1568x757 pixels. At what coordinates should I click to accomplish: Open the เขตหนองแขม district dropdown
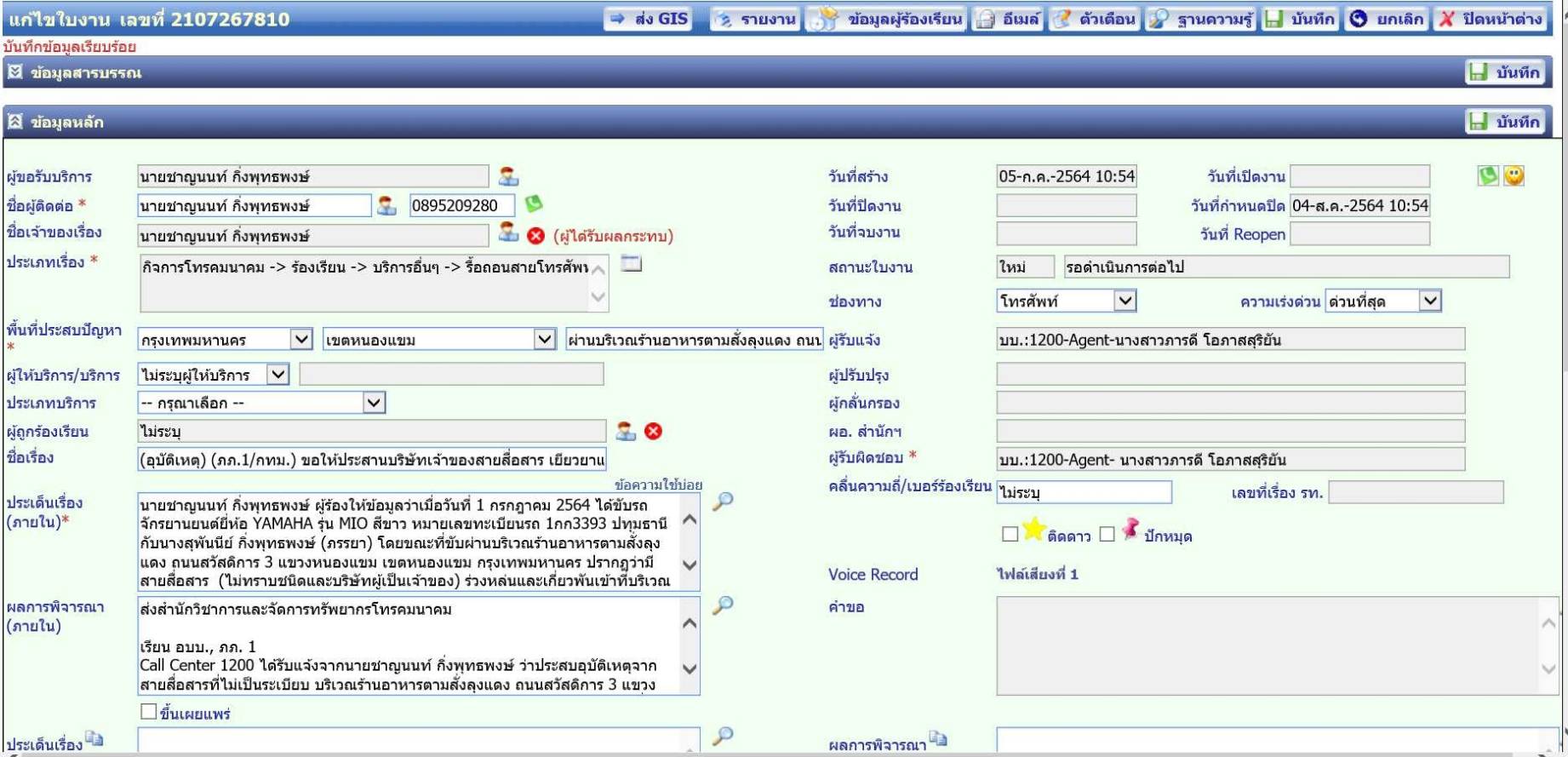click(439, 339)
